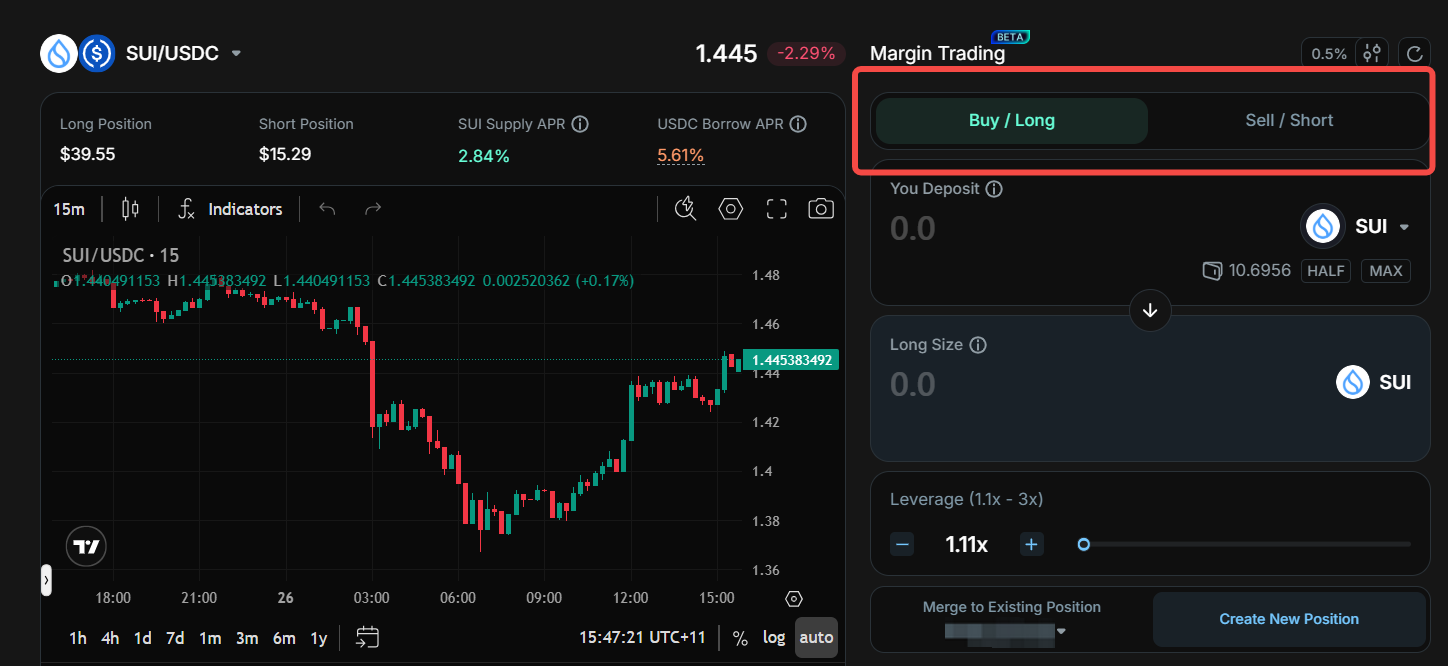Switch to the Sell / Short tab
Screen dimensions: 1448x666
pos(1288,121)
